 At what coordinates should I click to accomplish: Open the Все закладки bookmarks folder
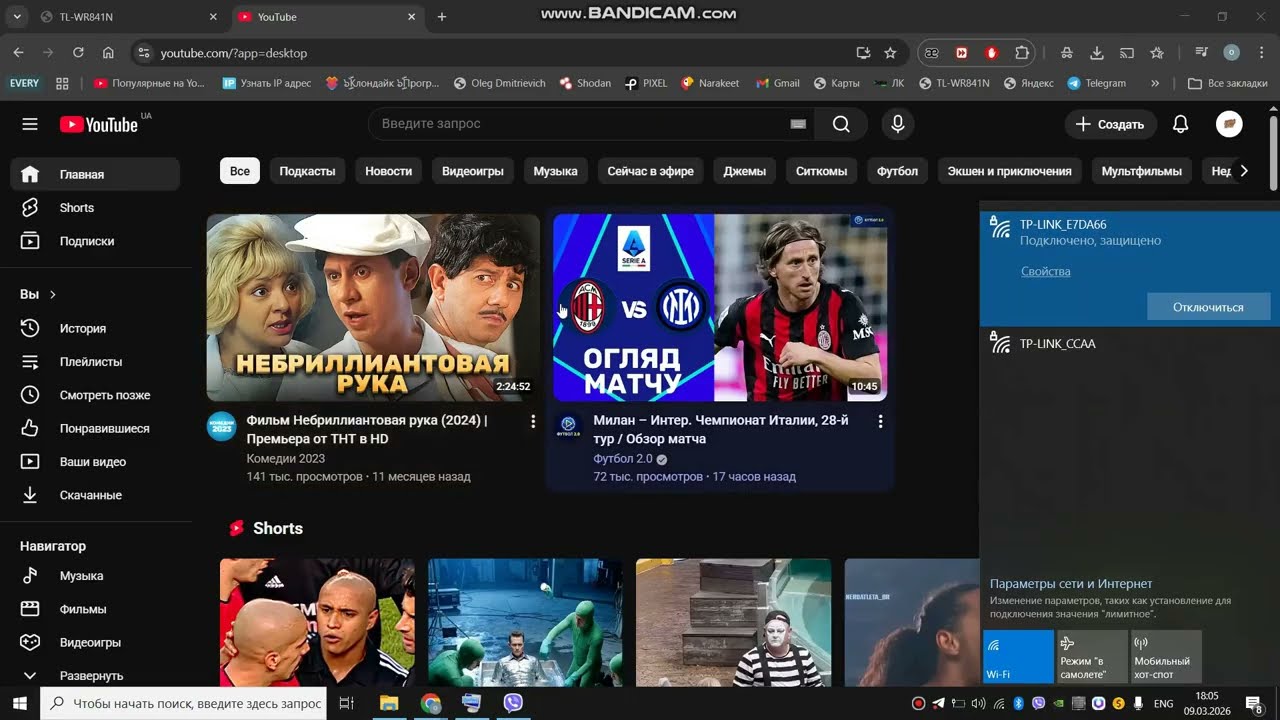pyautogui.click(x=1227, y=83)
